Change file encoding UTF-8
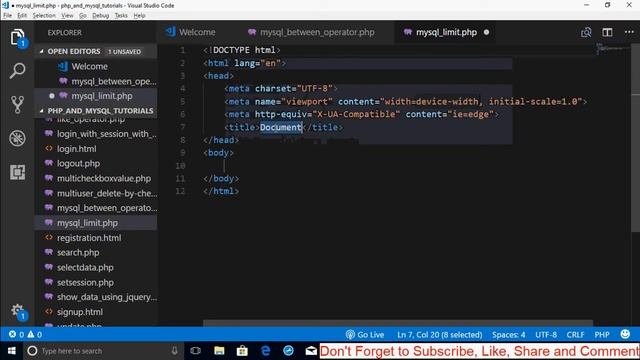 [546, 335]
